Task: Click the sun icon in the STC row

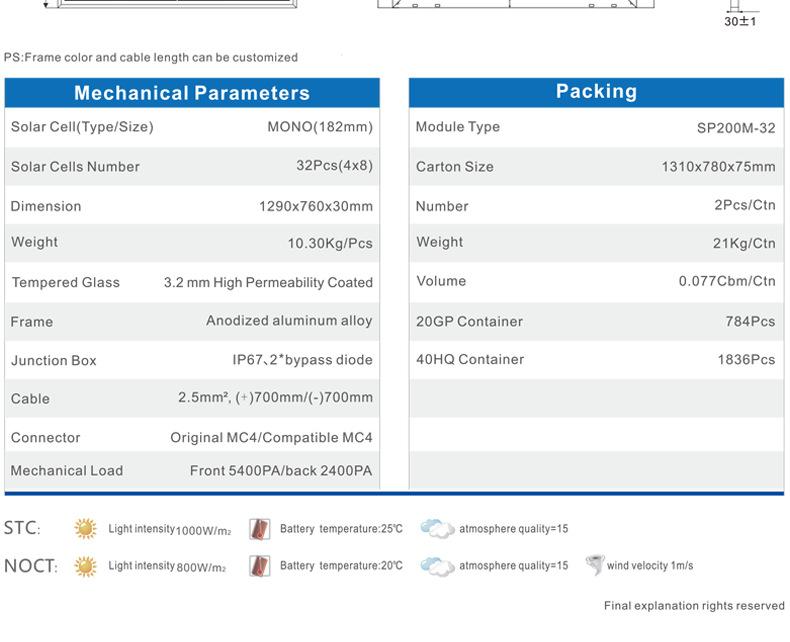Action: click(x=86, y=528)
